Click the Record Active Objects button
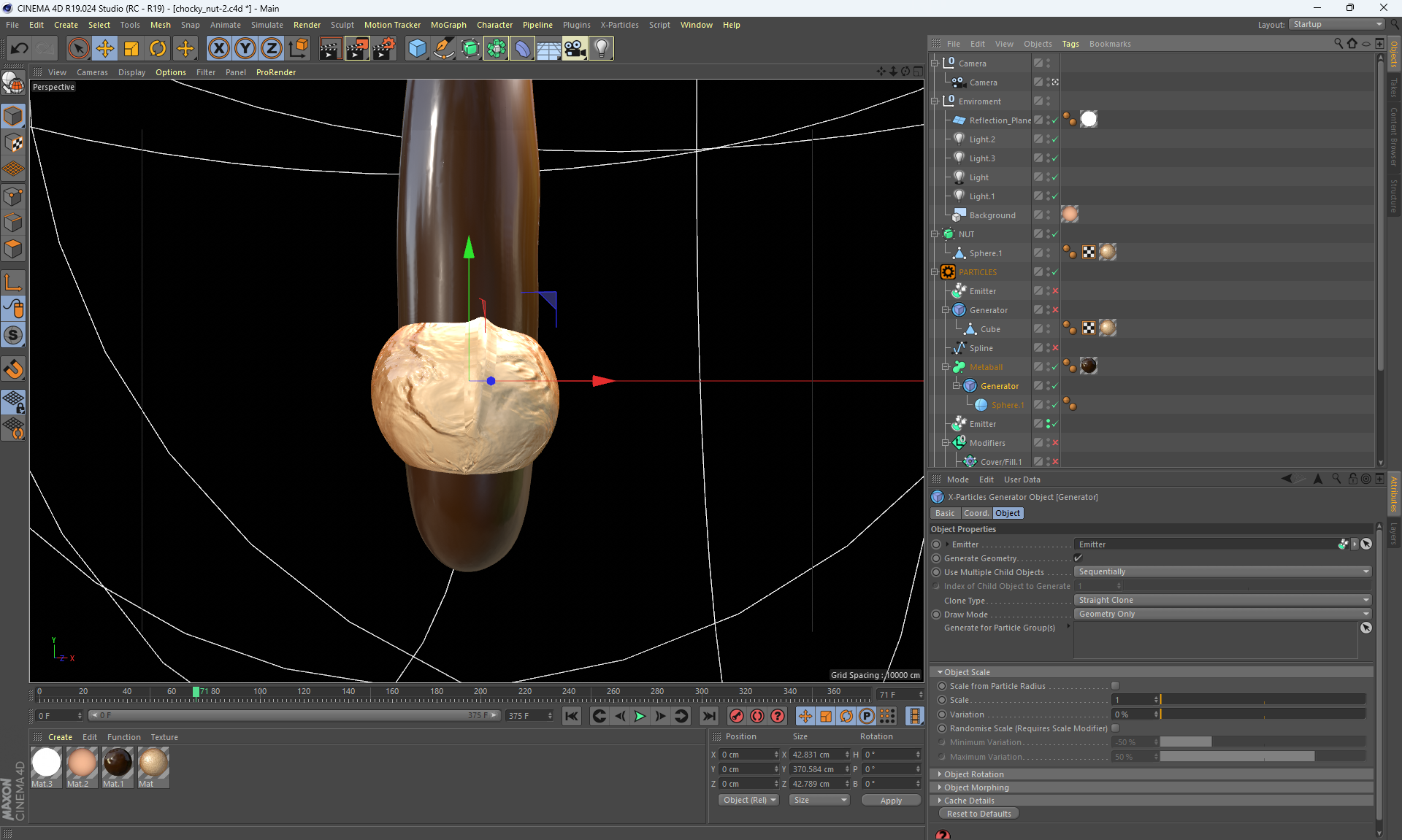Image resolution: width=1402 pixels, height=840 pixels. point(737,716)
